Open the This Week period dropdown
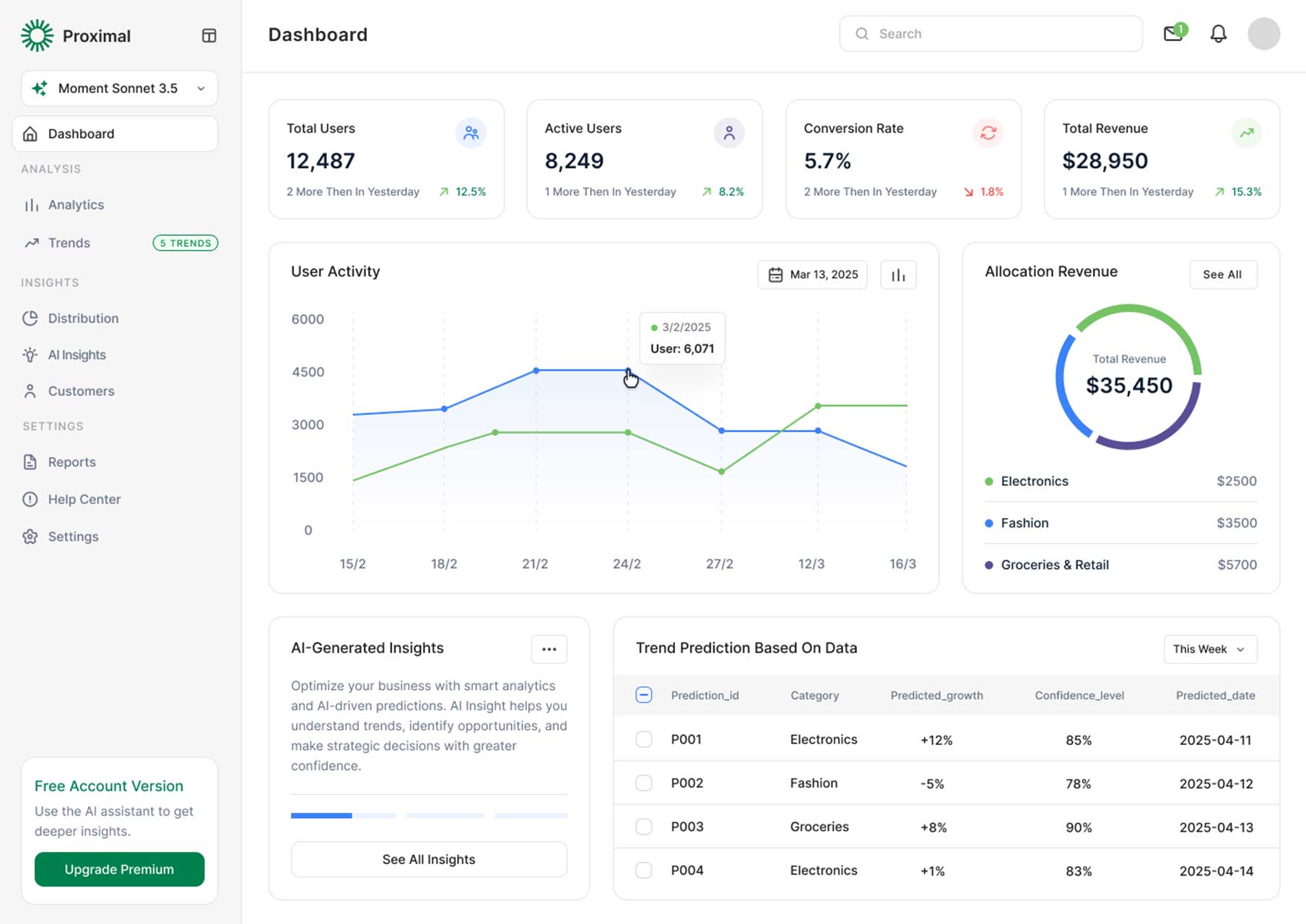 coord(1209,649)
